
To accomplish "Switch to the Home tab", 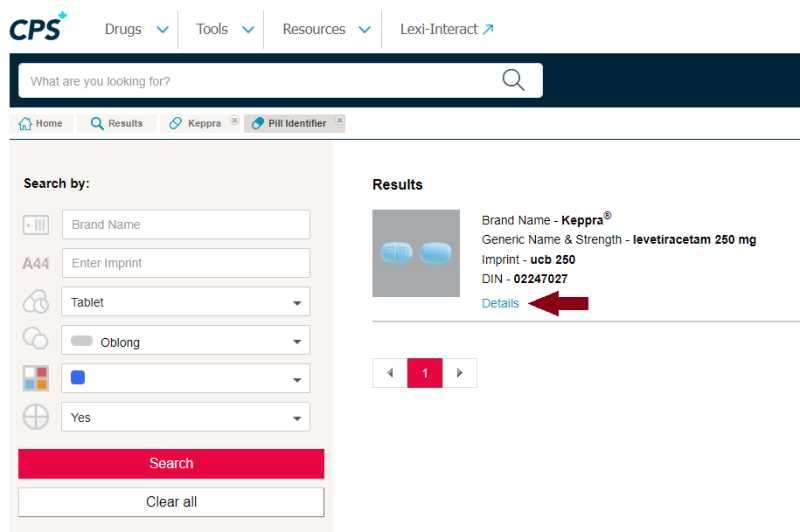I will click(x=41, y=123).
